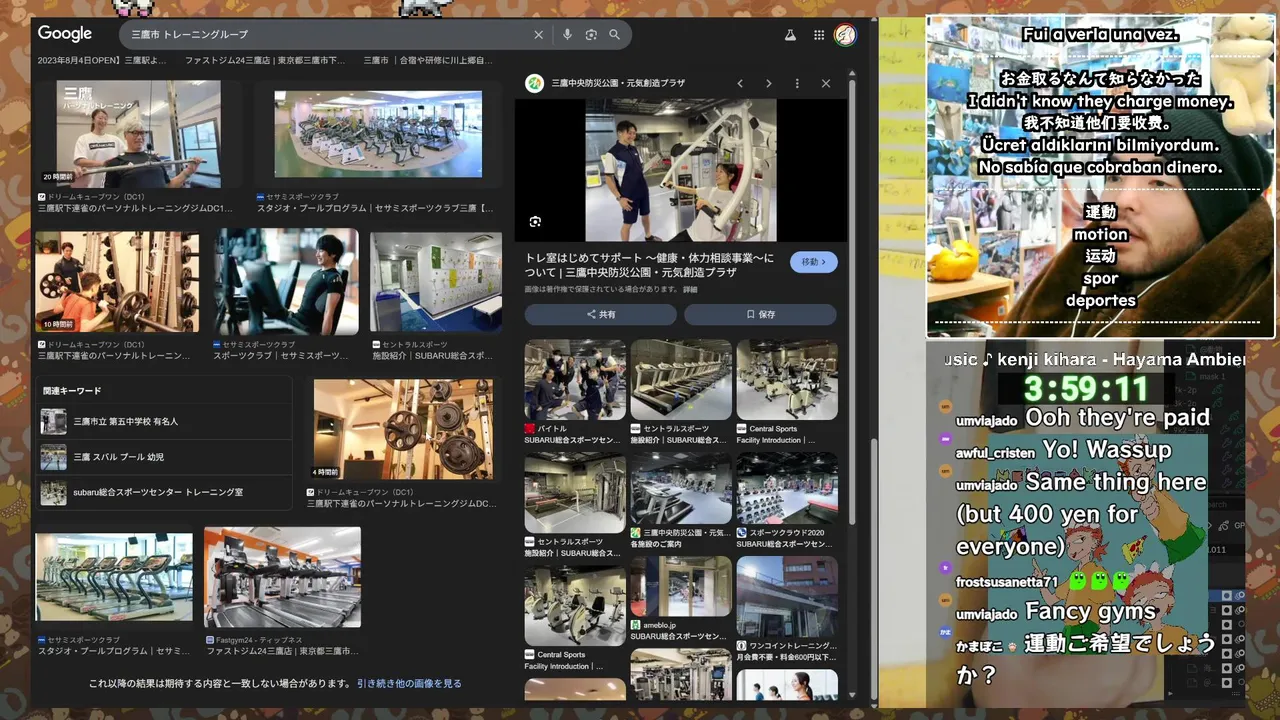Show previous image in preview panel
The image size is (1280, 720).
(x=740, y=84)
